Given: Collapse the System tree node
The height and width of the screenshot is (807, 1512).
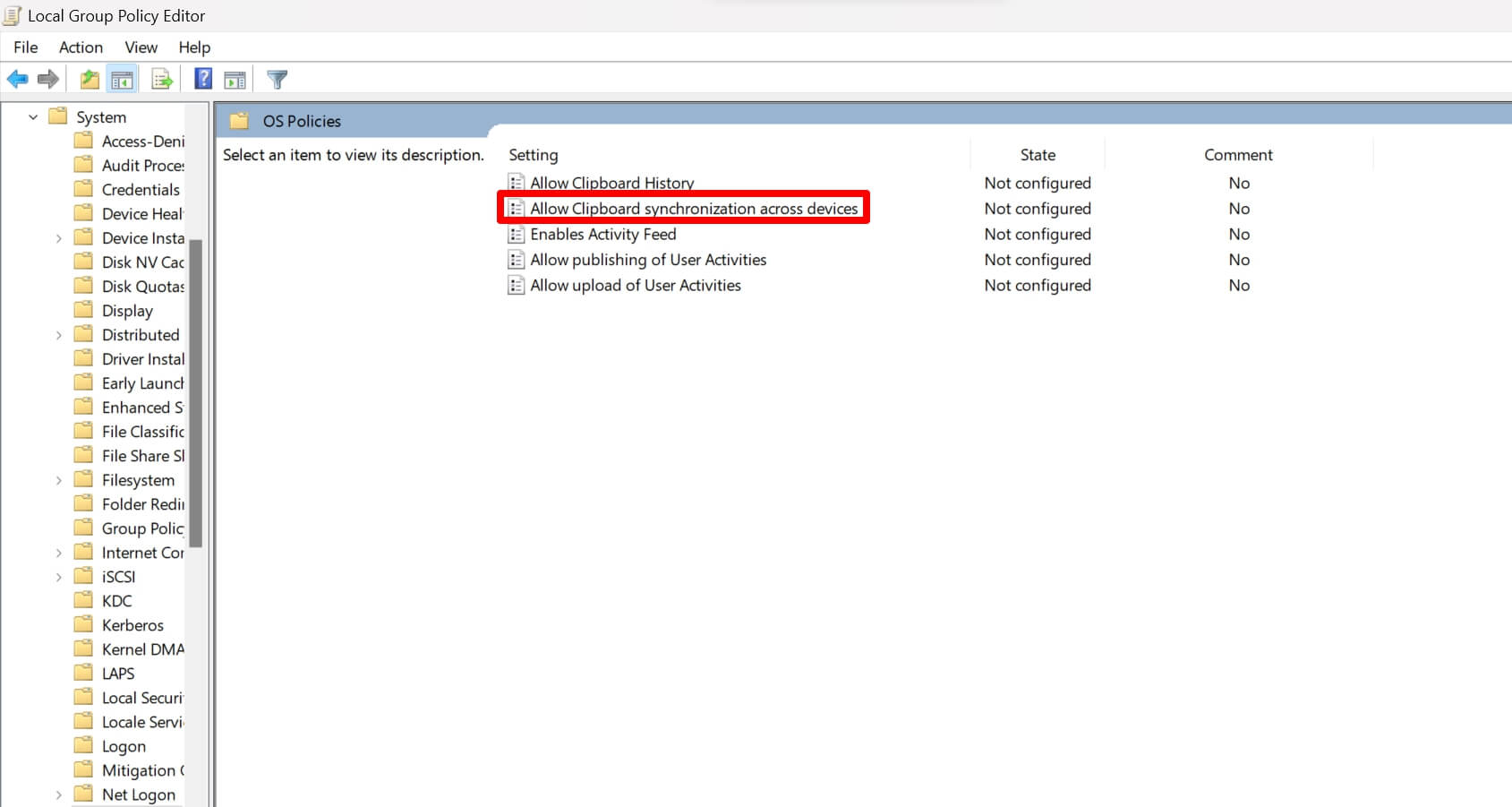Looking at the screenshot, I should click(33, 116).
